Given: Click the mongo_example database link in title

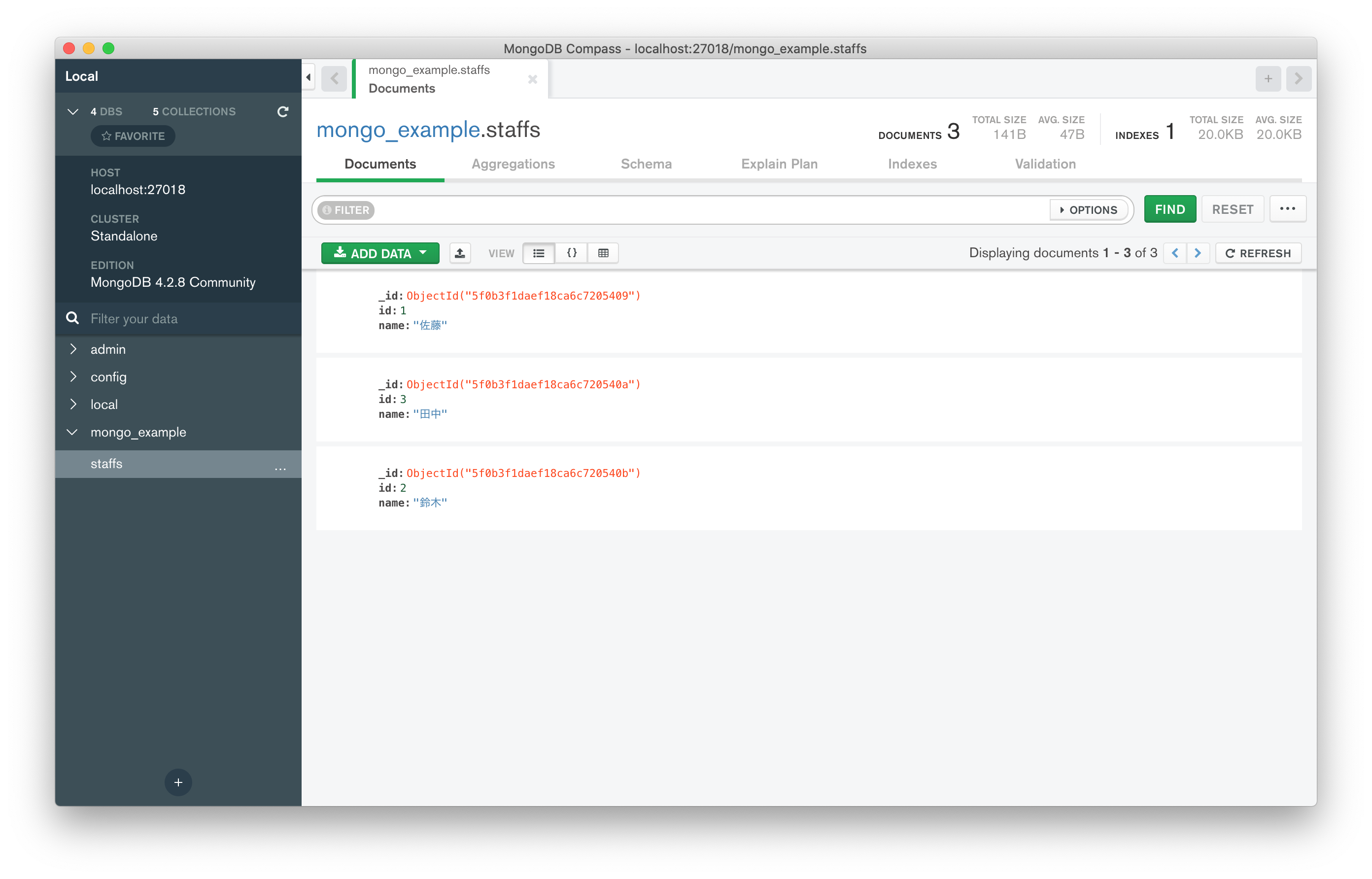Looking at the screenshot, I should [398, 130].
